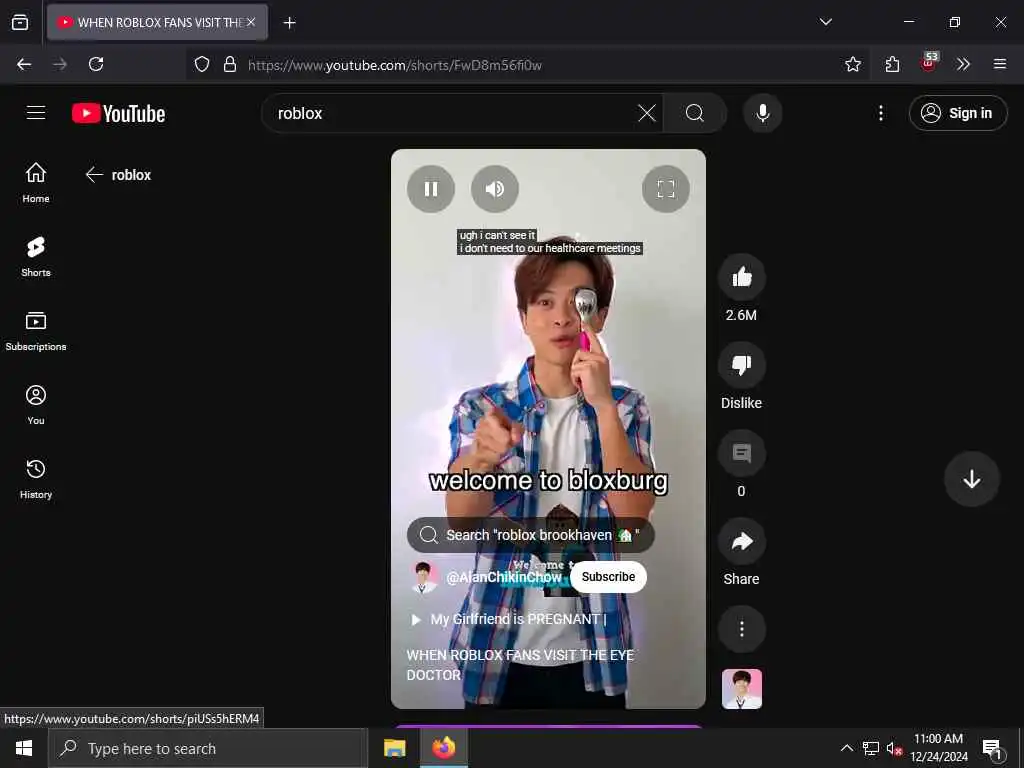
Task: Open network status tray icon
Action: (x=871, y=748)
